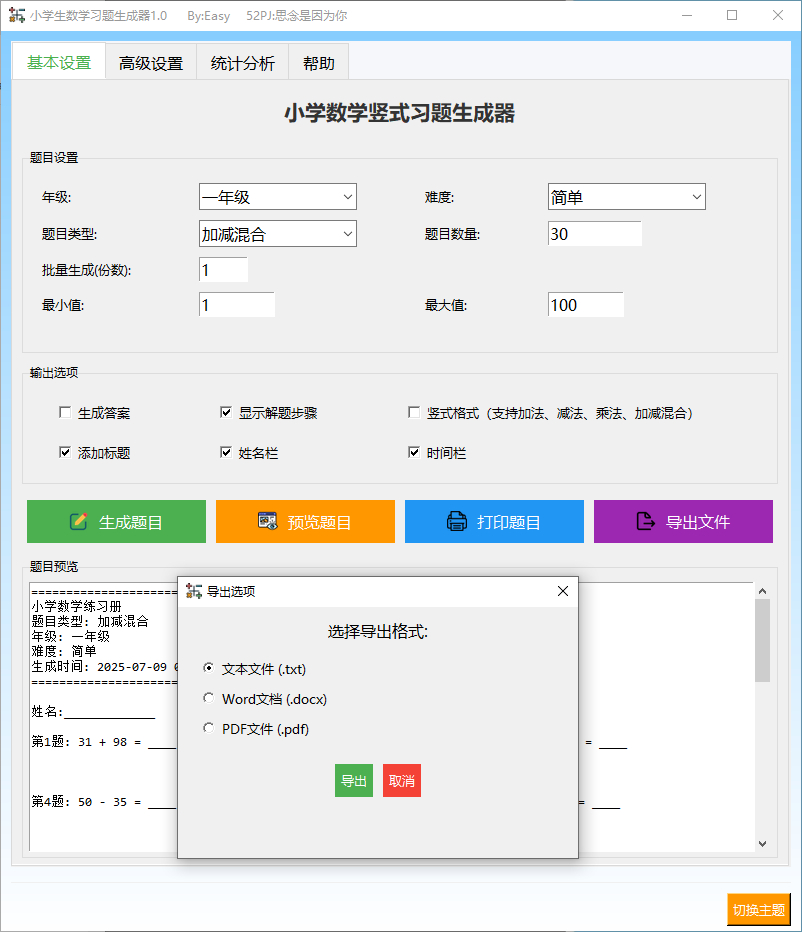
Task: Click the 导出文件 purple button
Action: [x=684, y=521]
